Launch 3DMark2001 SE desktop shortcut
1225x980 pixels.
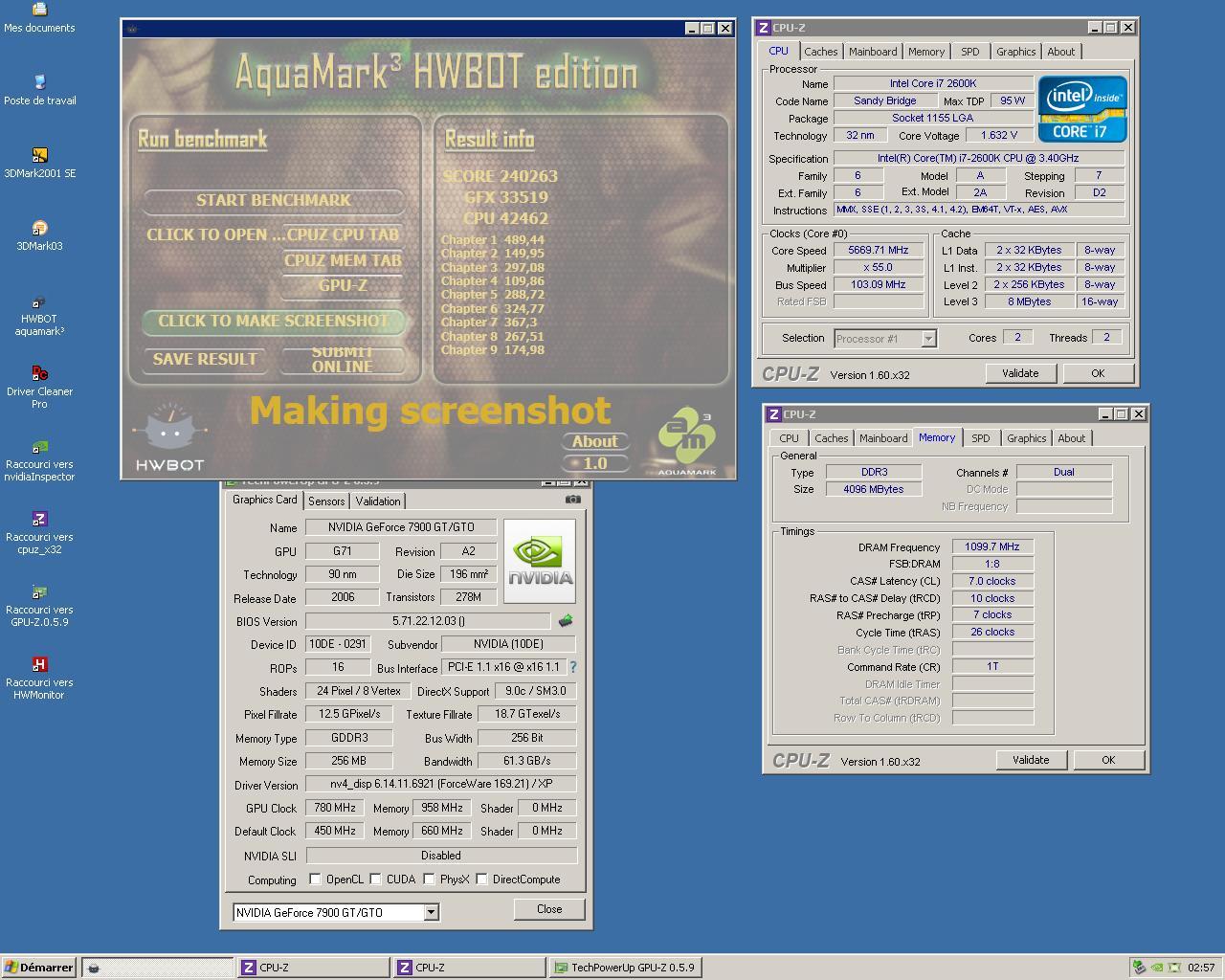(x=39, y=163)
